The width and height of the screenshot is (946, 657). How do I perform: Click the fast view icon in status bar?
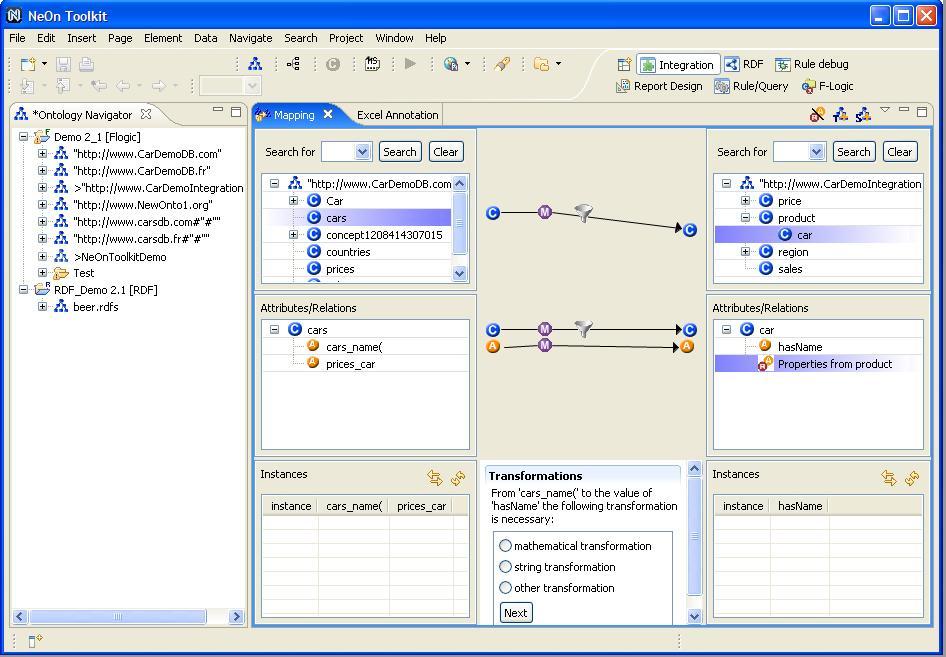36,641
